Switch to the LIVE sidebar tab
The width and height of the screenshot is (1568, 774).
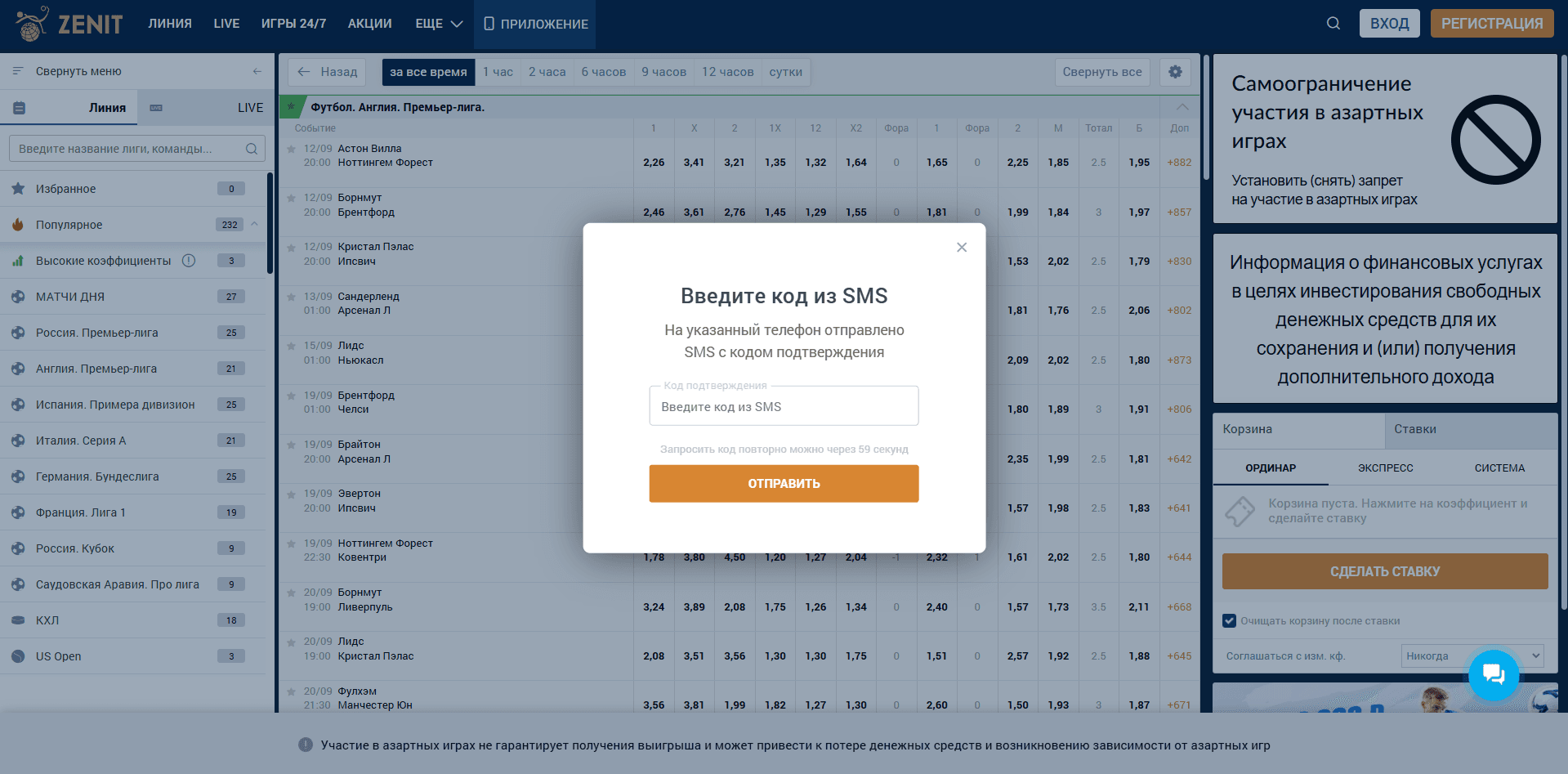[x=206, y=108]
